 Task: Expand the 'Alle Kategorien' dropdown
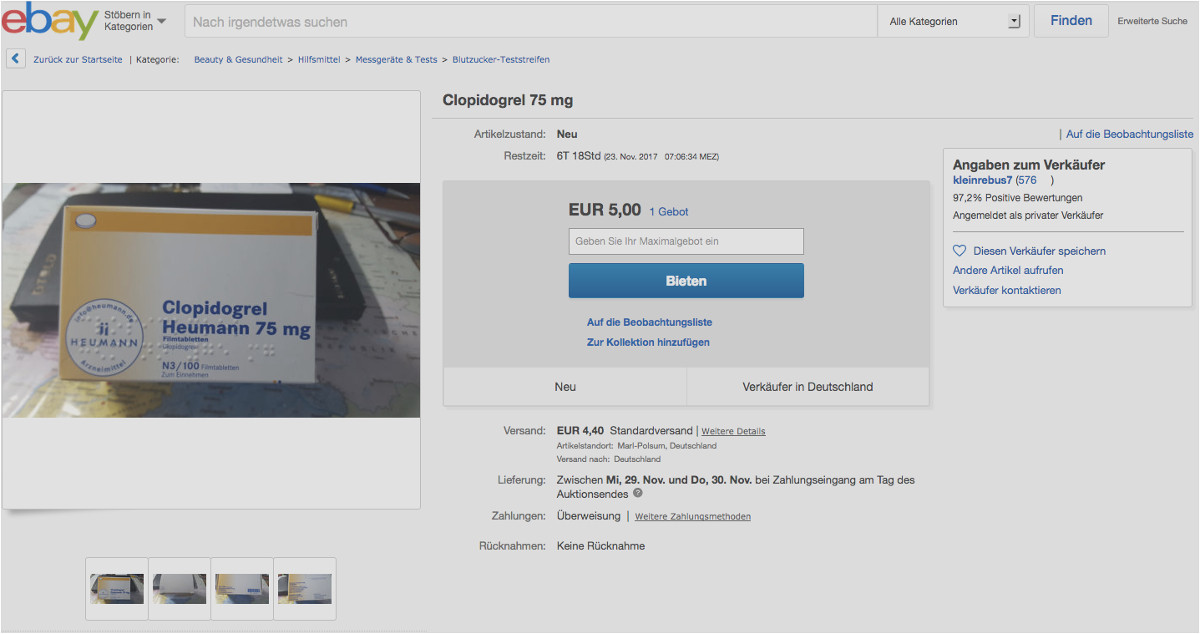[x=953, y=21]
